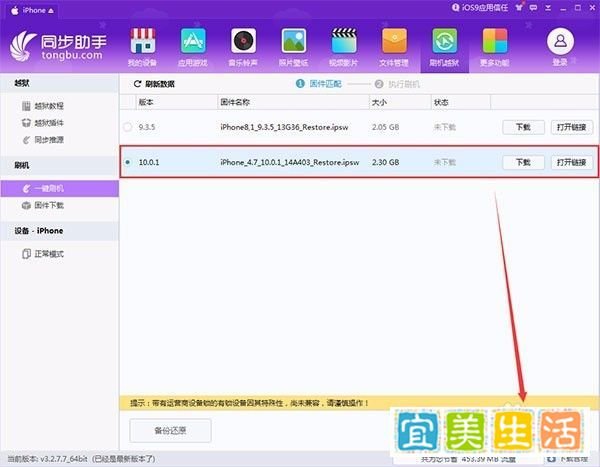Open the 更多功能 colorful tiles icon
Screen dimensions: 600x467
pos(495,41)
